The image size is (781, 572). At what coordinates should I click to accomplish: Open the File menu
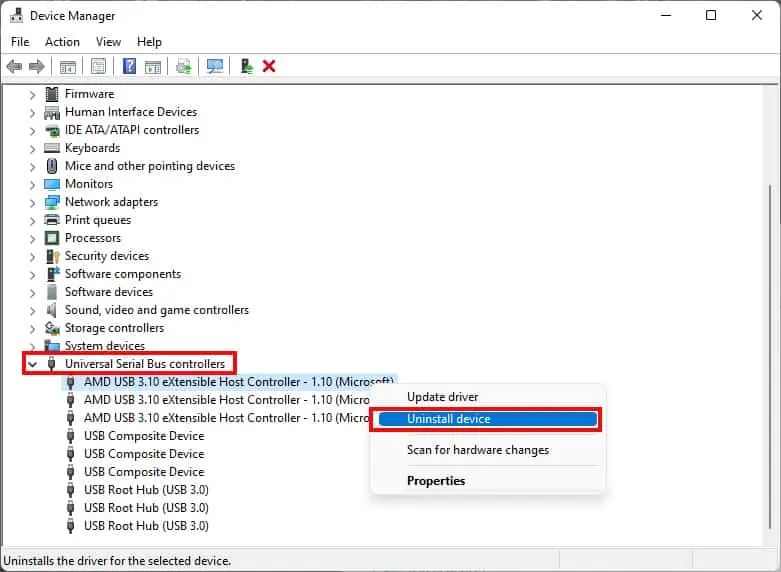pos(20,42)
